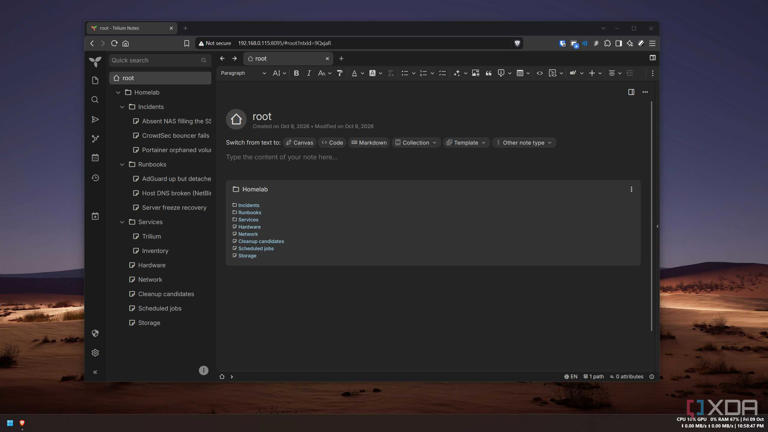Click the Trilium logo icon in the sidebar
The width and height of the screenshot is (768, 432).
tap(96, 62)
